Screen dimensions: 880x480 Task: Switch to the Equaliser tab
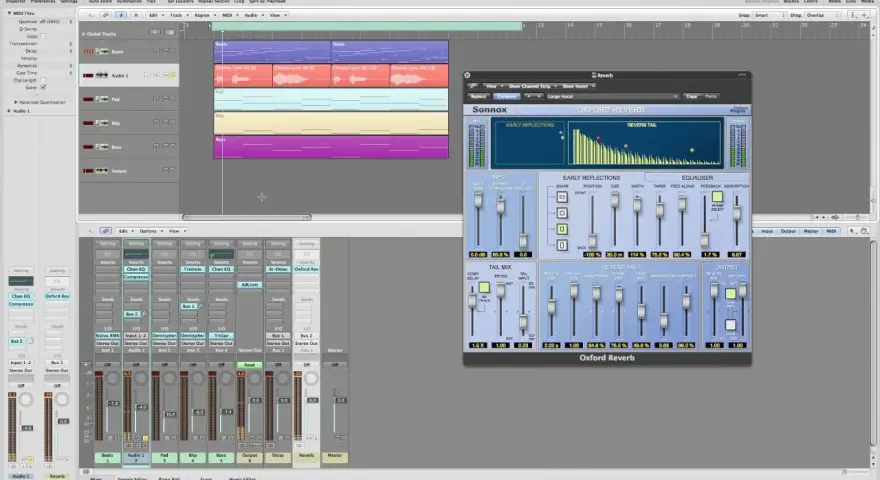(697, 177)
